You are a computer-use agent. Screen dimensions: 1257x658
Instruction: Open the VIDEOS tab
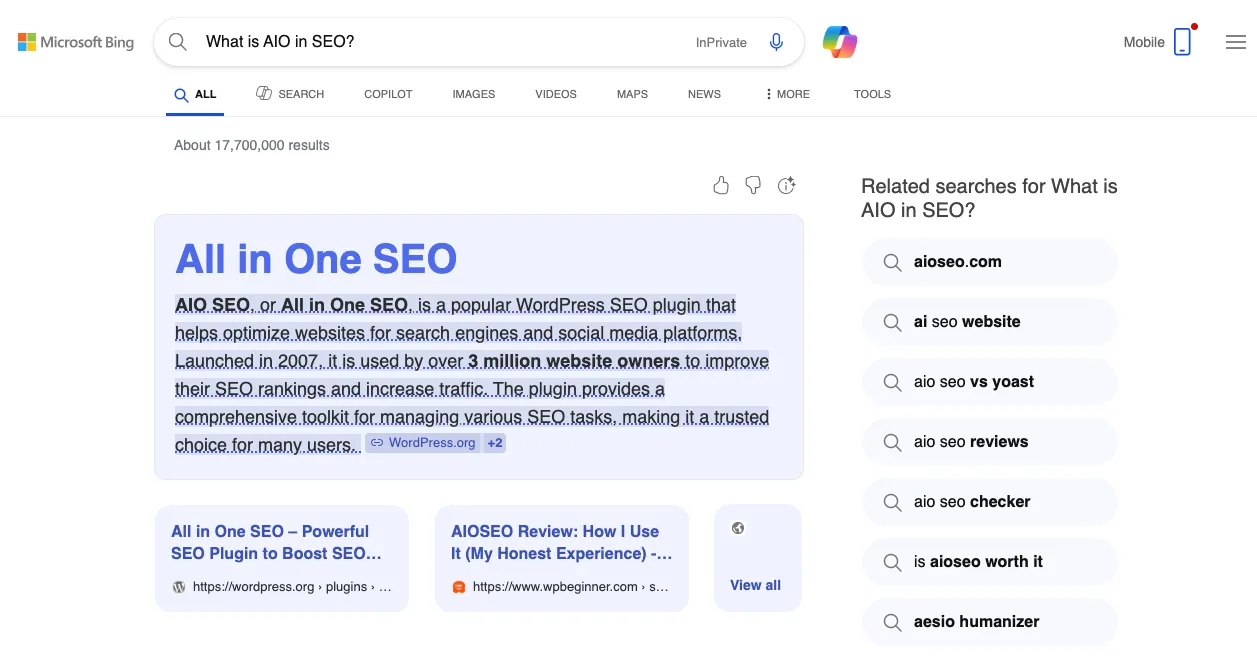(x=556, y=94)
